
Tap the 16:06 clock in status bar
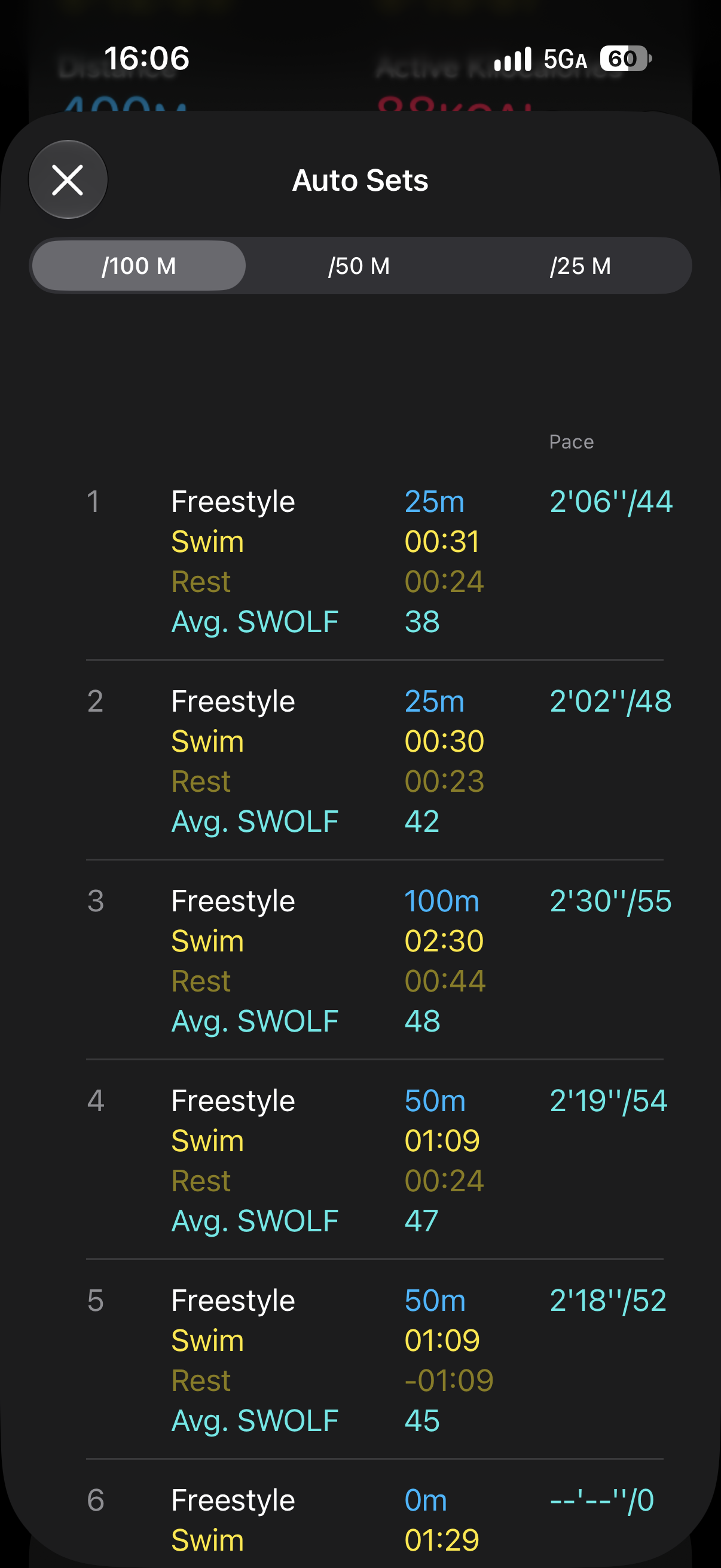coord(146,59)
